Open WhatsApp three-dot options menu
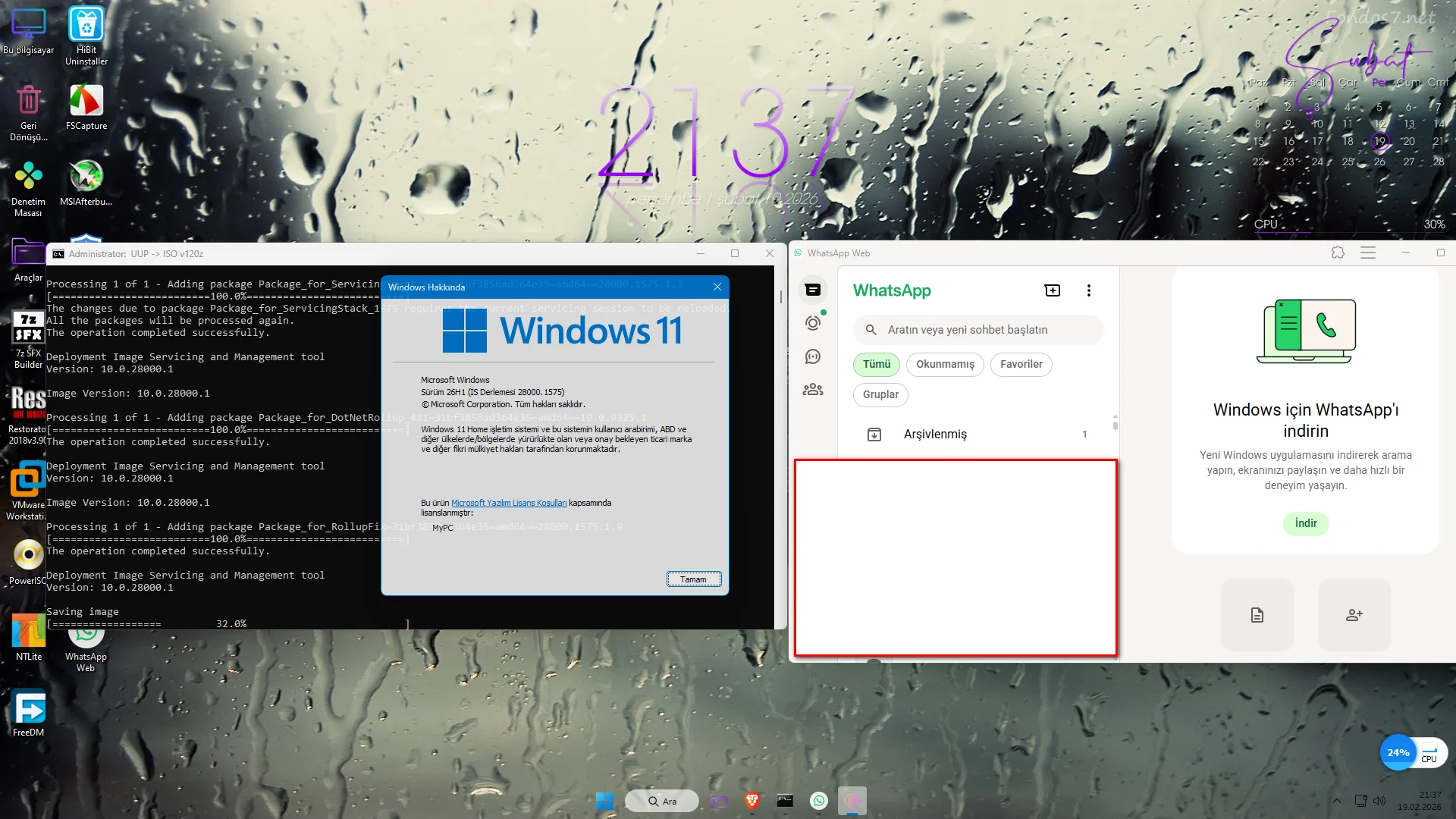The width and height of the screenshot is (1456, 819). pos(1088,290)
